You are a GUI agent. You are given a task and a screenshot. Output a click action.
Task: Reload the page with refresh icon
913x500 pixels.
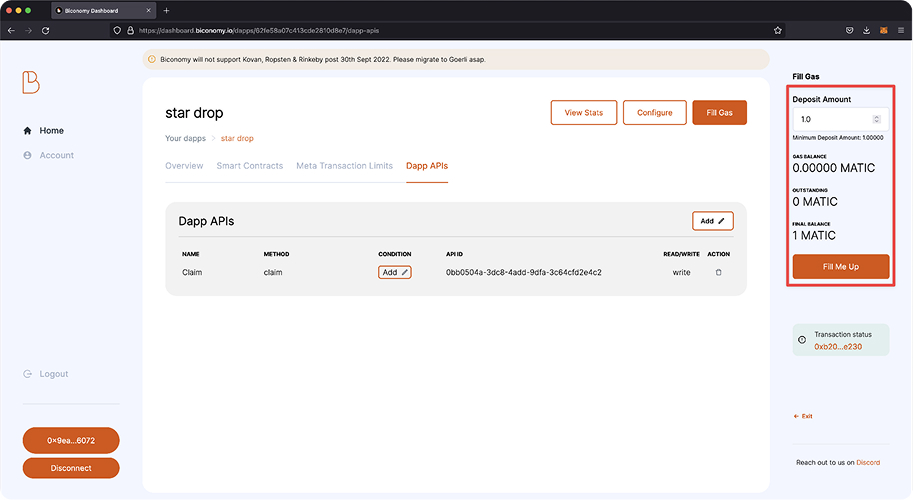[45, 30]
